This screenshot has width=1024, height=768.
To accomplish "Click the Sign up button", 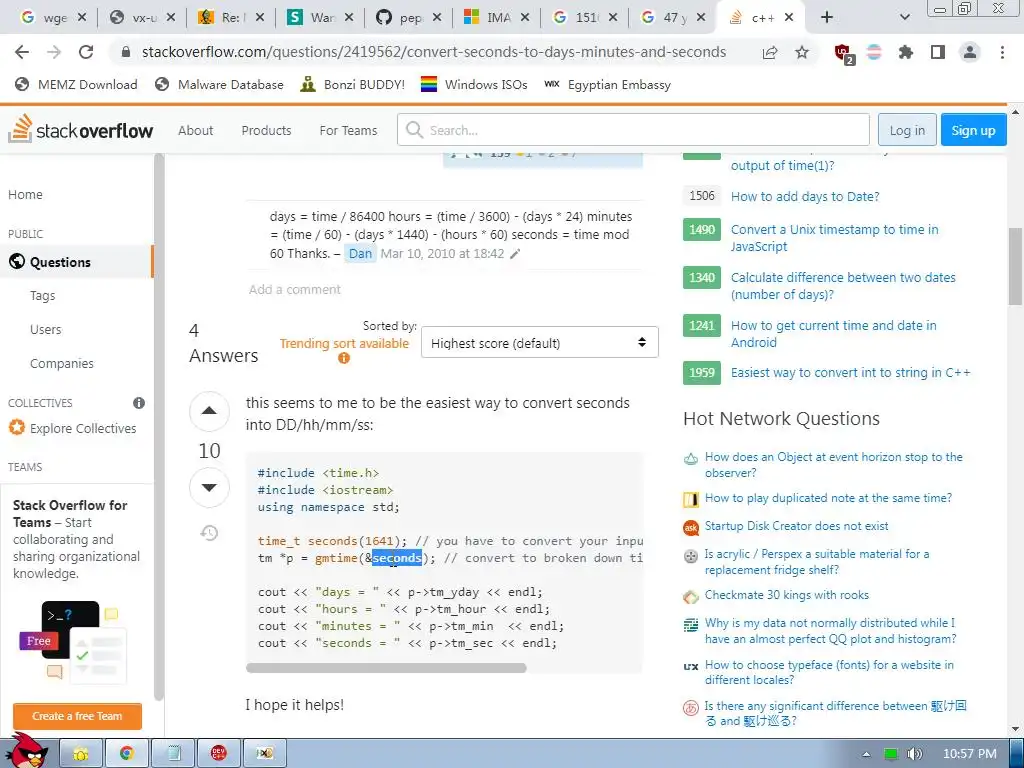I will 973,130.
